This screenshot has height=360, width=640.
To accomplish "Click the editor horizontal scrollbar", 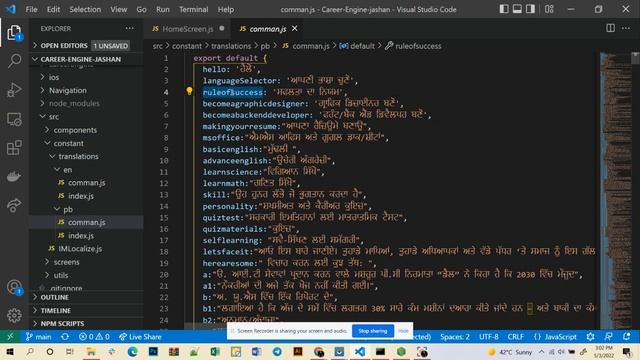I will [x=206, y=327].
